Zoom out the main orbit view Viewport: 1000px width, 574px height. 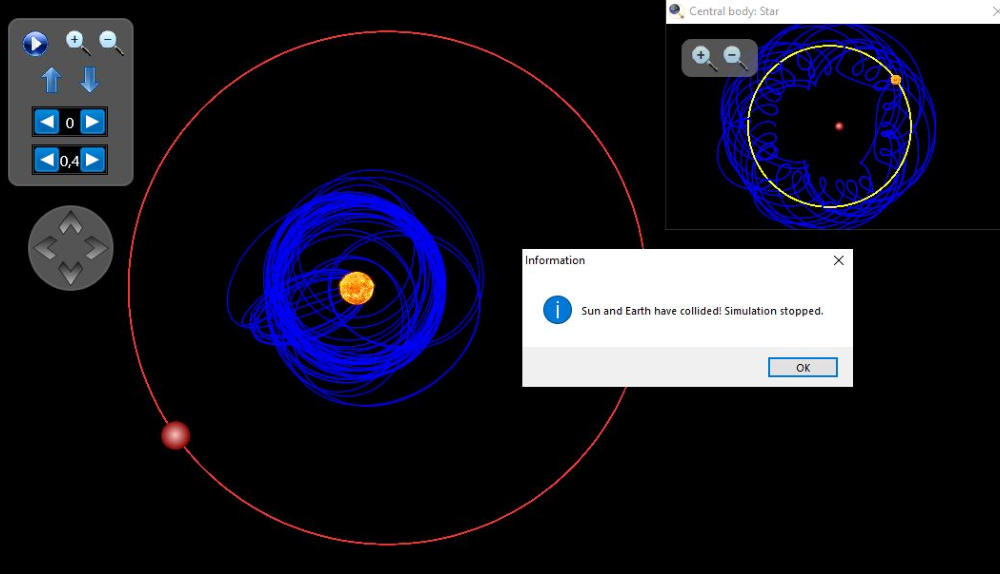coord(111,43)
